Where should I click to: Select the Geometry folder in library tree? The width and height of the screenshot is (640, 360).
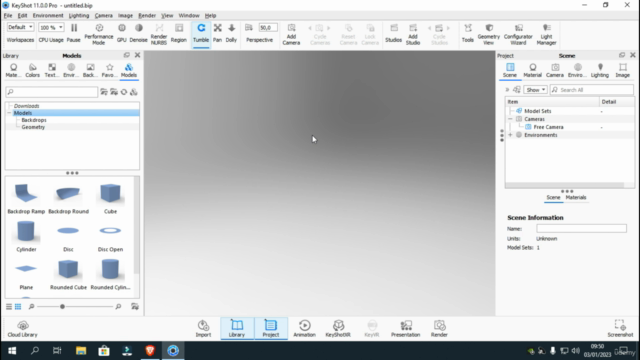(x=33, y=127)
